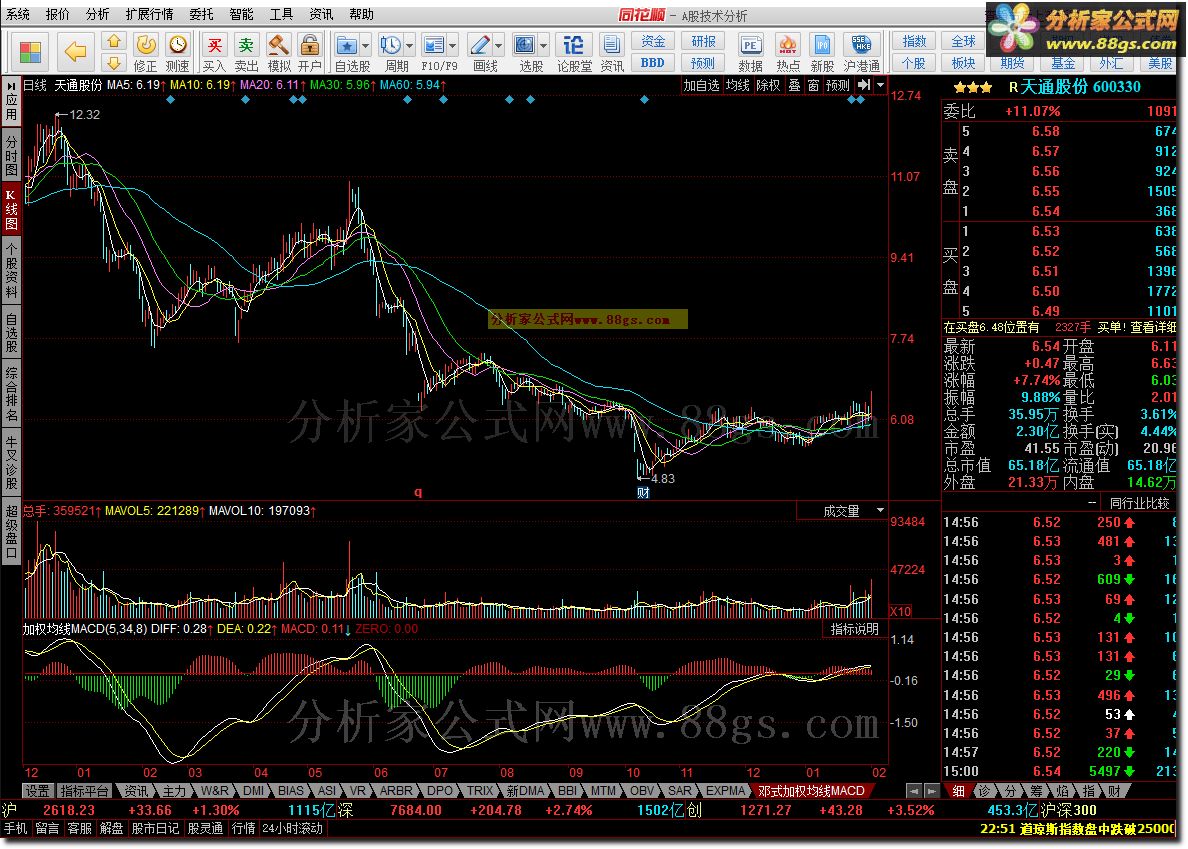Open the 工具 menu
Viewport: 1188px width, 849px height.
(x=281, y=14)
